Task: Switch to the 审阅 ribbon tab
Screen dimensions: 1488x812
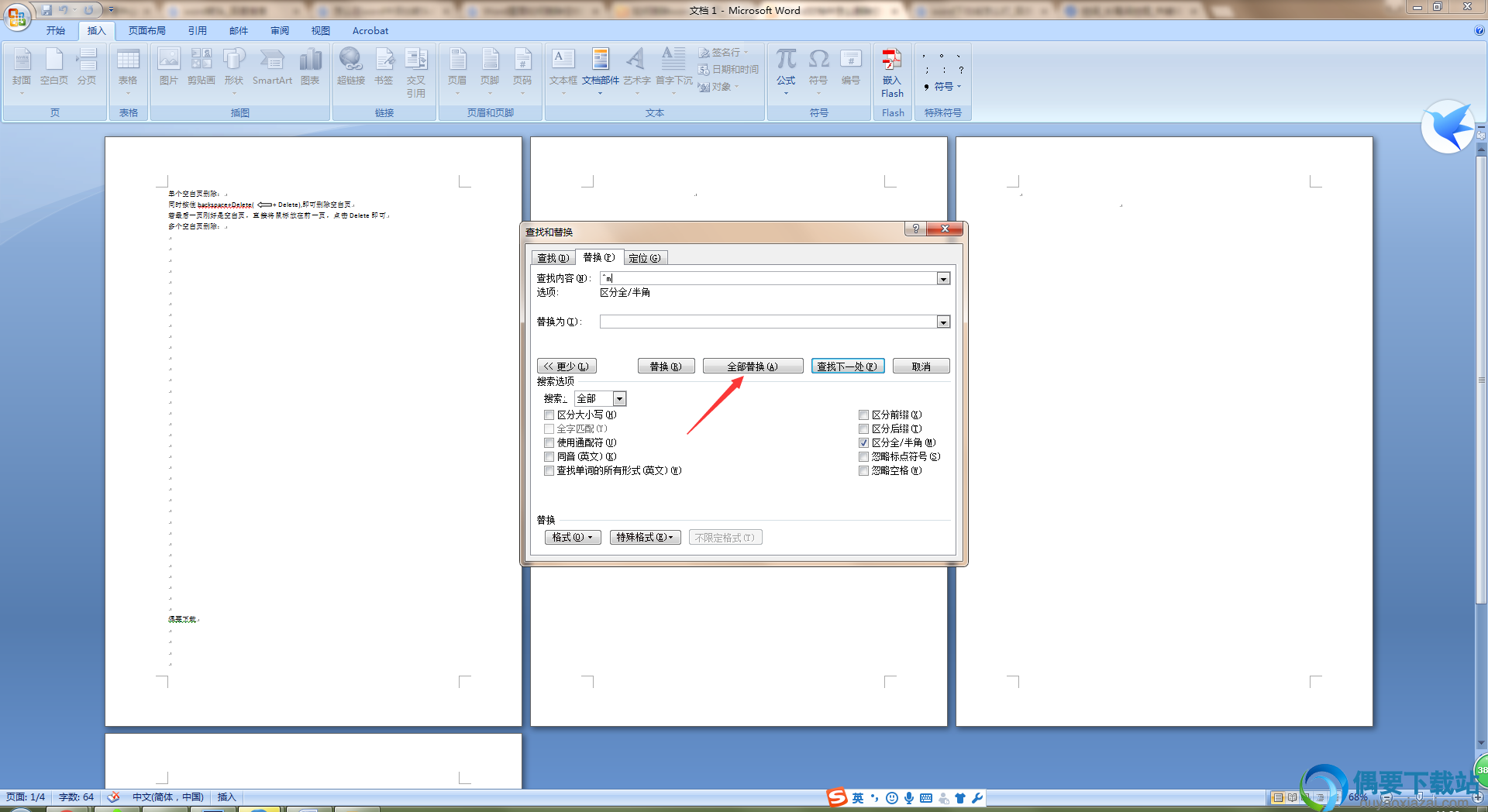Action: click(x=280, y=31)
